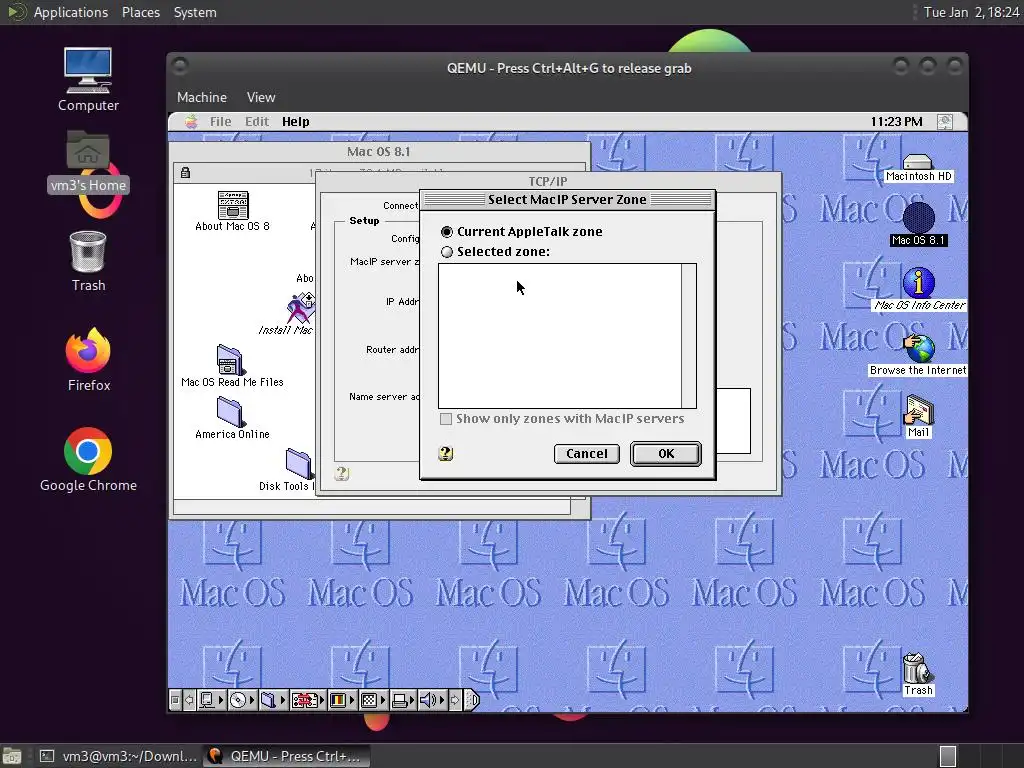Screen dimensions: 1024x768
Task: Open the Remote Access control strip module
Action: tap(307, 700)
